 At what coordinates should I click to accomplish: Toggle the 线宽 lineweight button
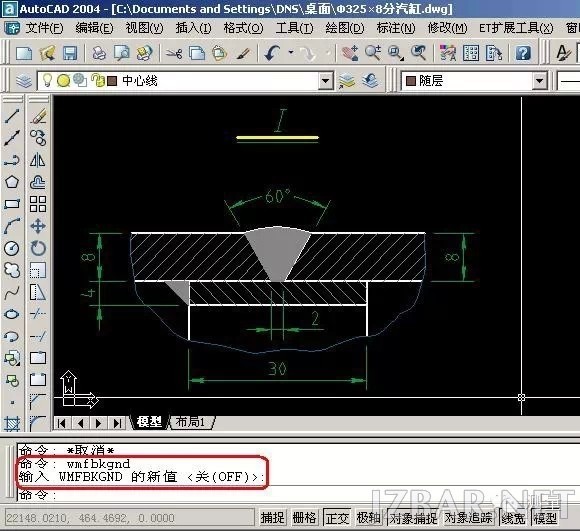click(513, 518)
